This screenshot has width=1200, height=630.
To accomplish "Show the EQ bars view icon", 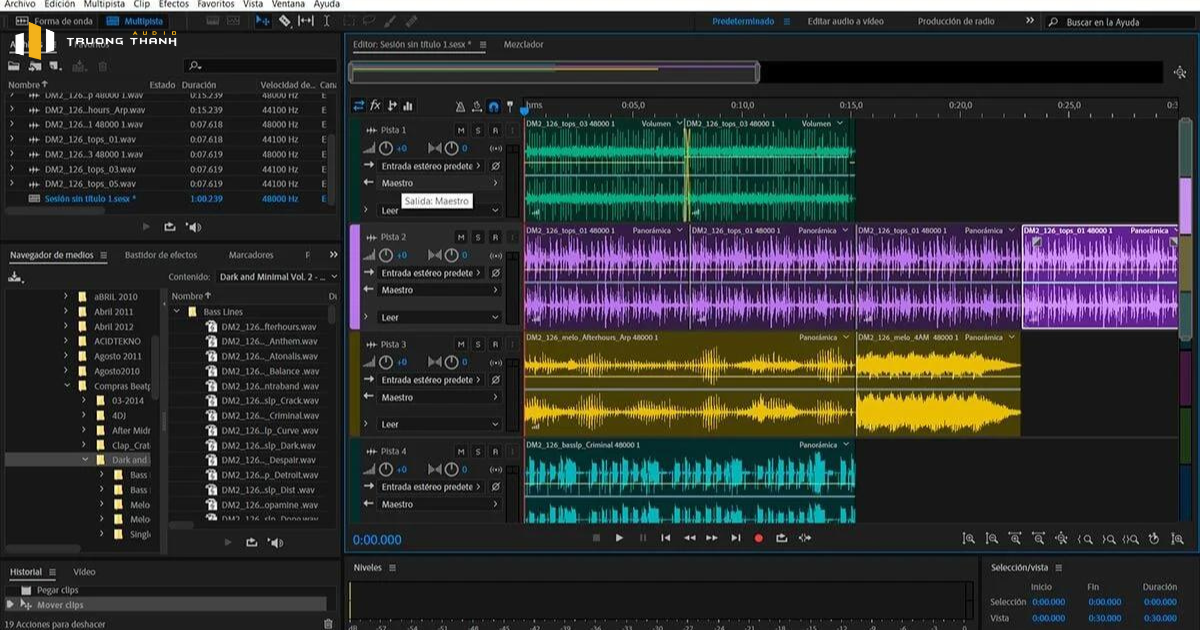I will tap(408, 105).
